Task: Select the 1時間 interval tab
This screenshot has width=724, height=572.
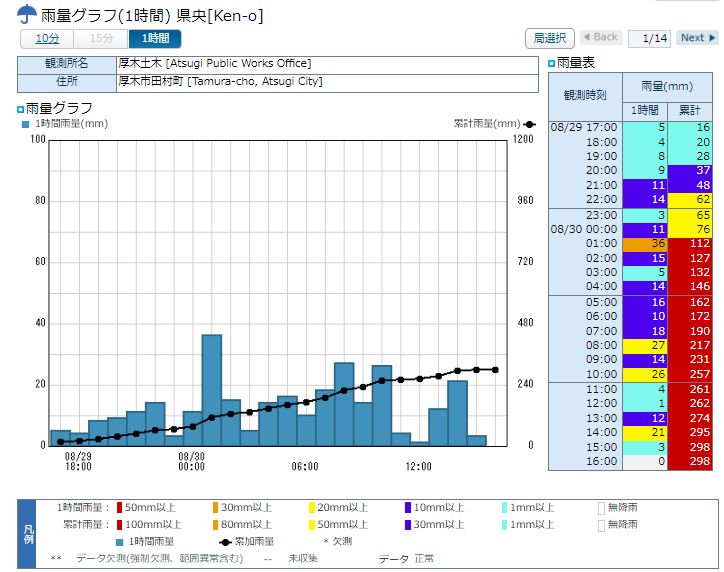Action: click(155, 38)
